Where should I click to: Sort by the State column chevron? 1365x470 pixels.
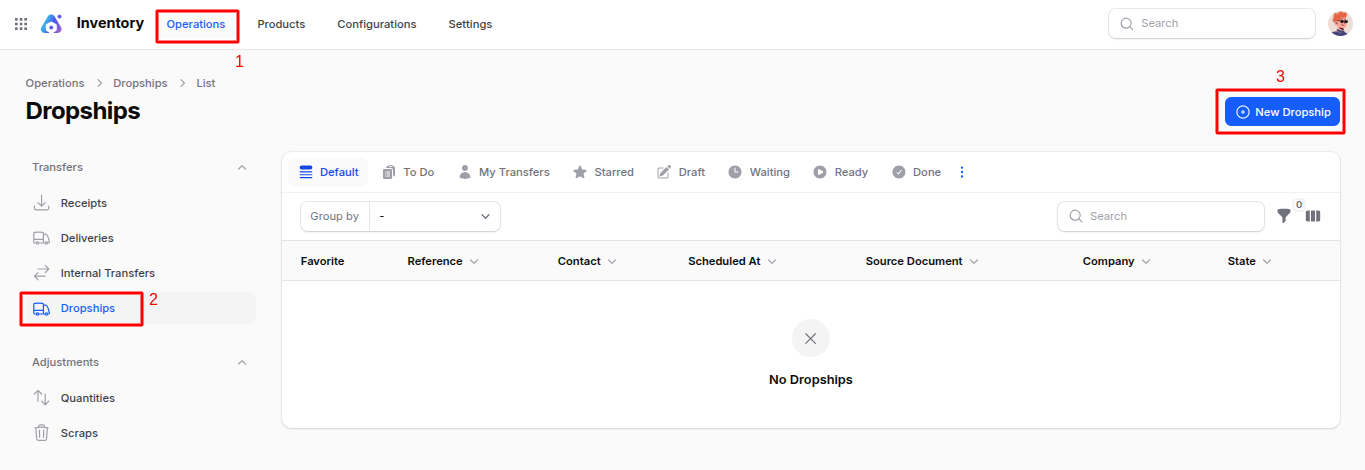point(1267,261)
